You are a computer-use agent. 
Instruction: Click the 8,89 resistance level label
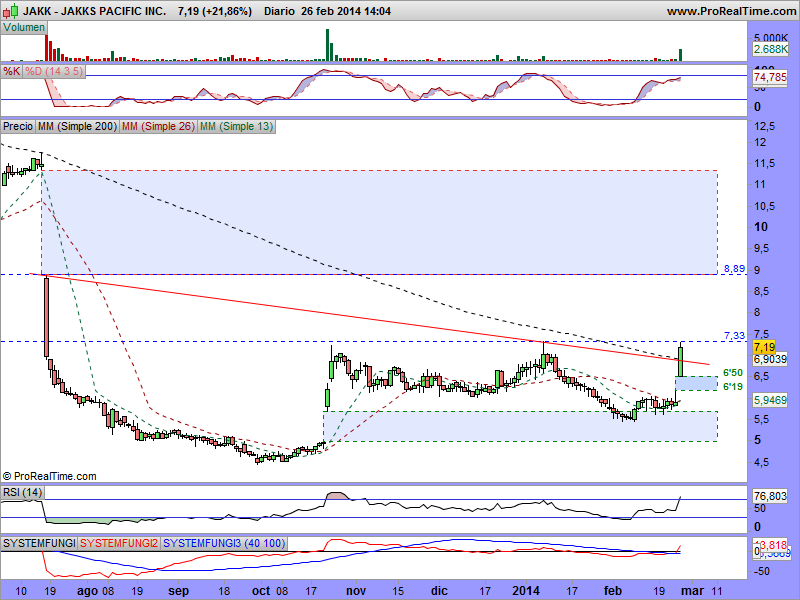click(x=734, y=268)
